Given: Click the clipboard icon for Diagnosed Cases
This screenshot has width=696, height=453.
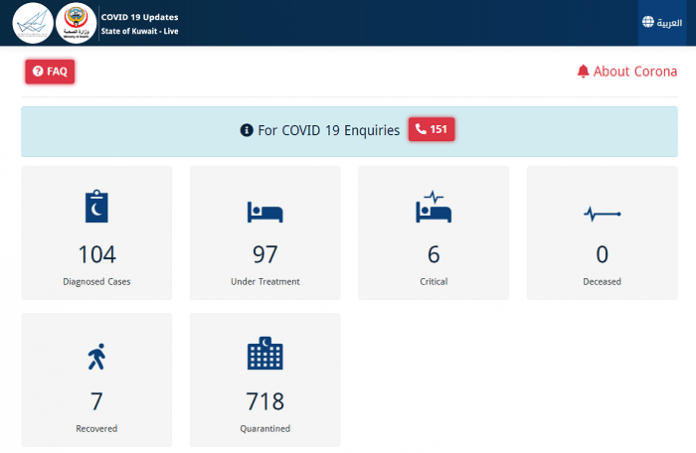Looking at the screenshot, I should pos(97,206).
